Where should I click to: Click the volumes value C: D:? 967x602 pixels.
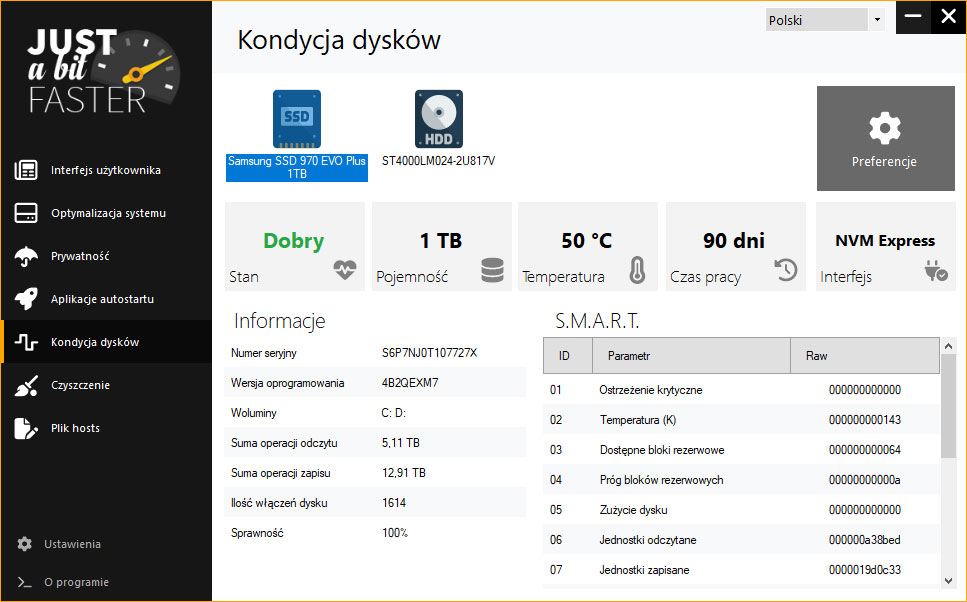click(393, 413)
